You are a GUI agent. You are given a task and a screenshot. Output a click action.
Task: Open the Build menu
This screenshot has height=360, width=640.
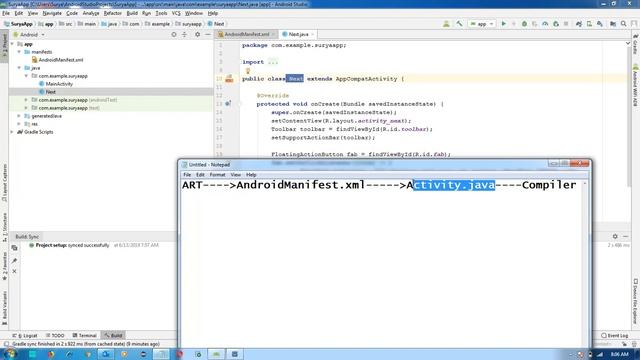pos(132,13)
